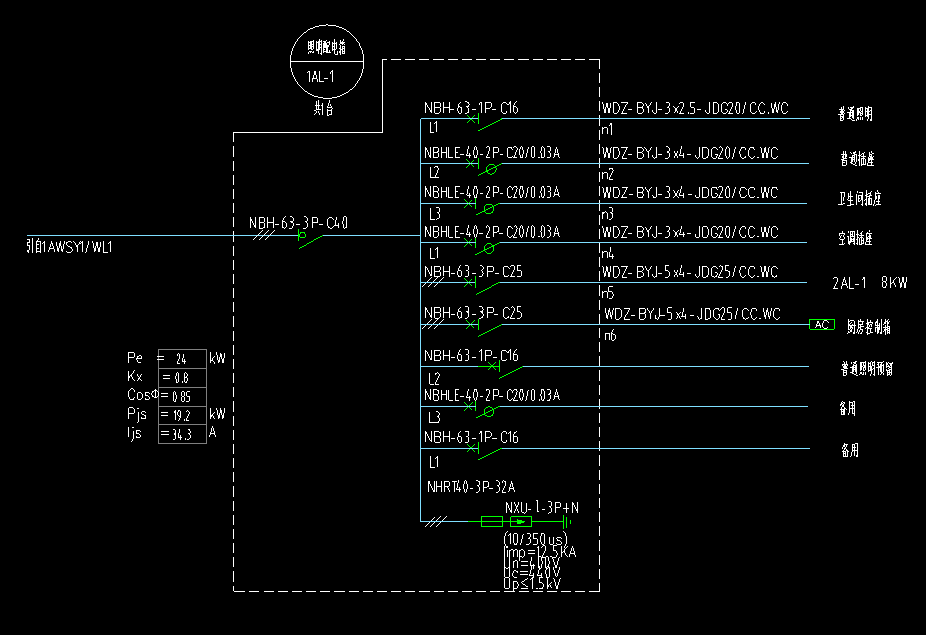The height and width of the screenshot is (635, 926).
Task: Select the 卫生间插座 load label
Action: tap(860, 198)
